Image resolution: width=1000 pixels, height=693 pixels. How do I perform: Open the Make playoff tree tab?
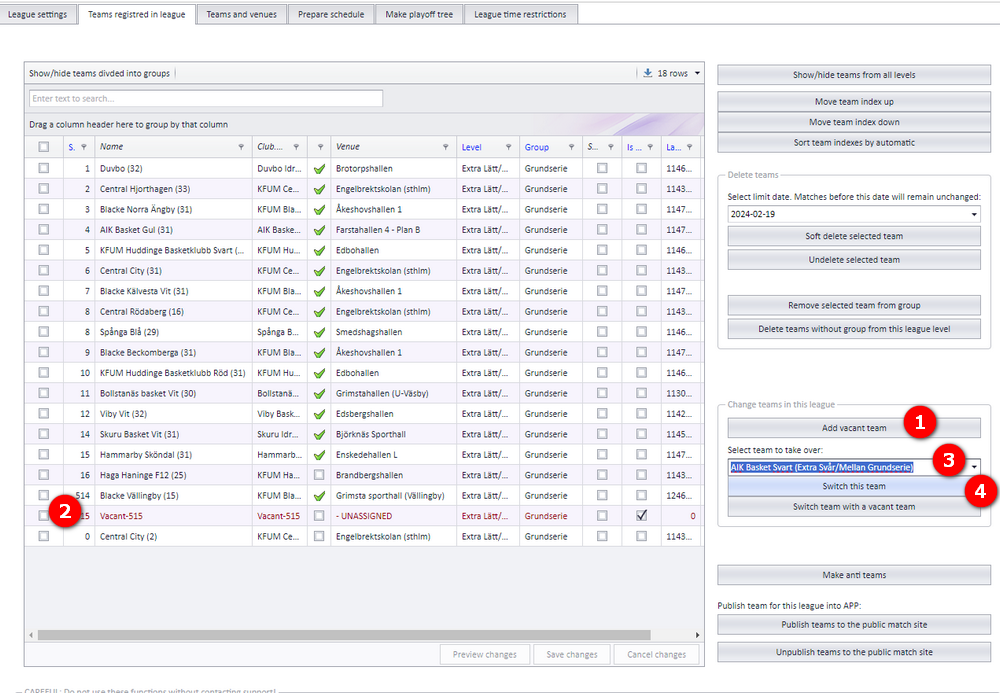coord(419,14)
